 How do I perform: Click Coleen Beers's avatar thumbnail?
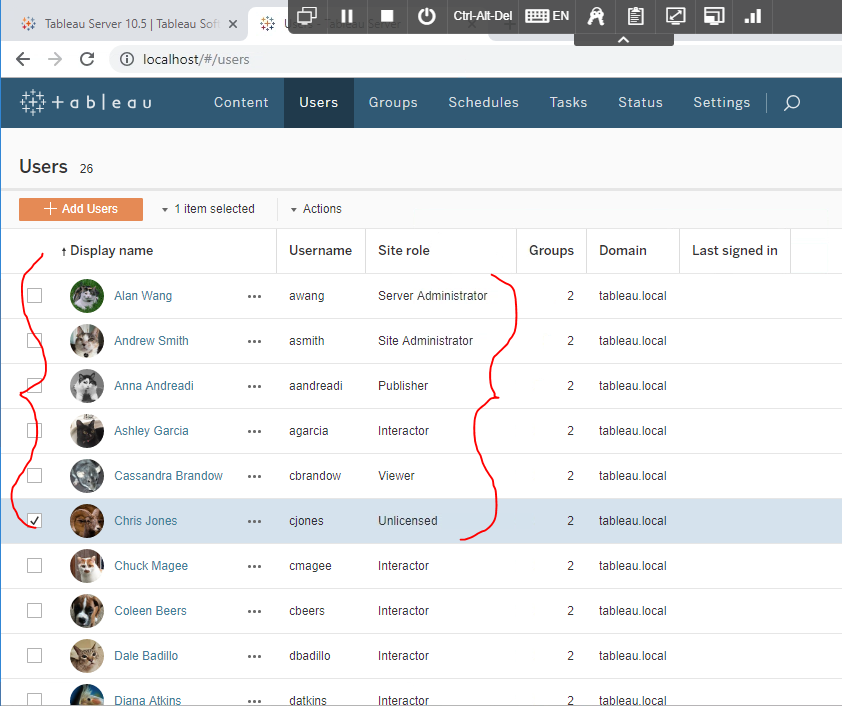coord(87,611)
